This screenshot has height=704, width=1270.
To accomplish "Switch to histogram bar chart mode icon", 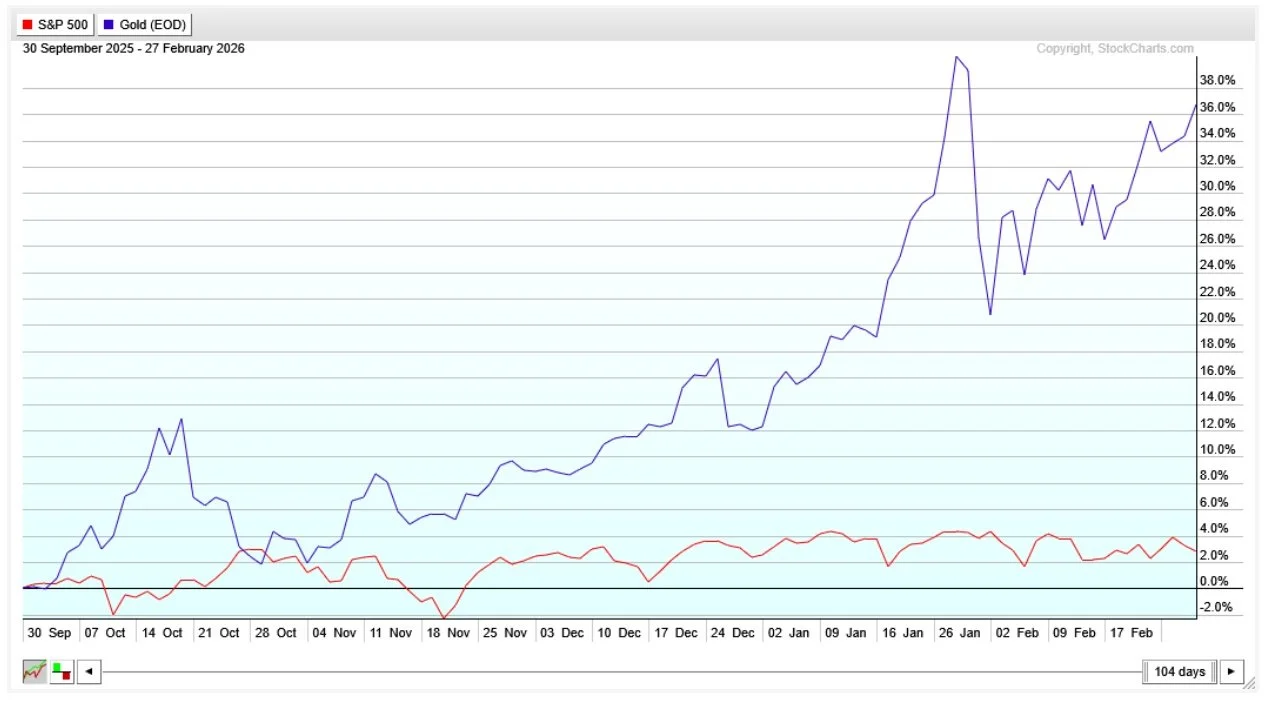I will tap(61, 672).
